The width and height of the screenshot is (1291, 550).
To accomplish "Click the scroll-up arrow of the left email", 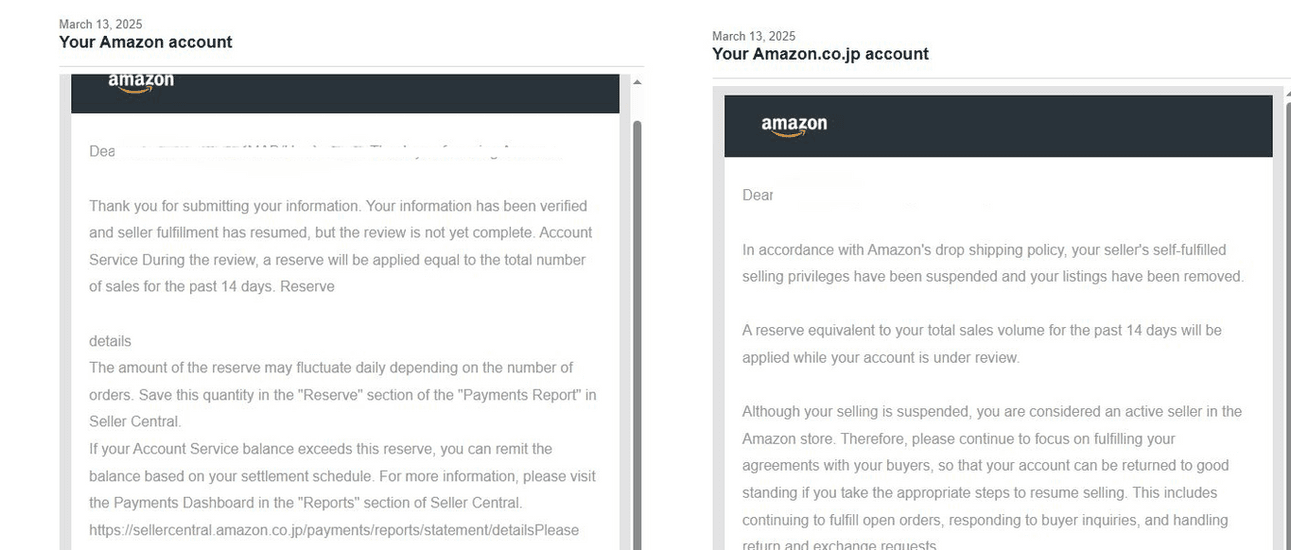I will coord(636,82).
